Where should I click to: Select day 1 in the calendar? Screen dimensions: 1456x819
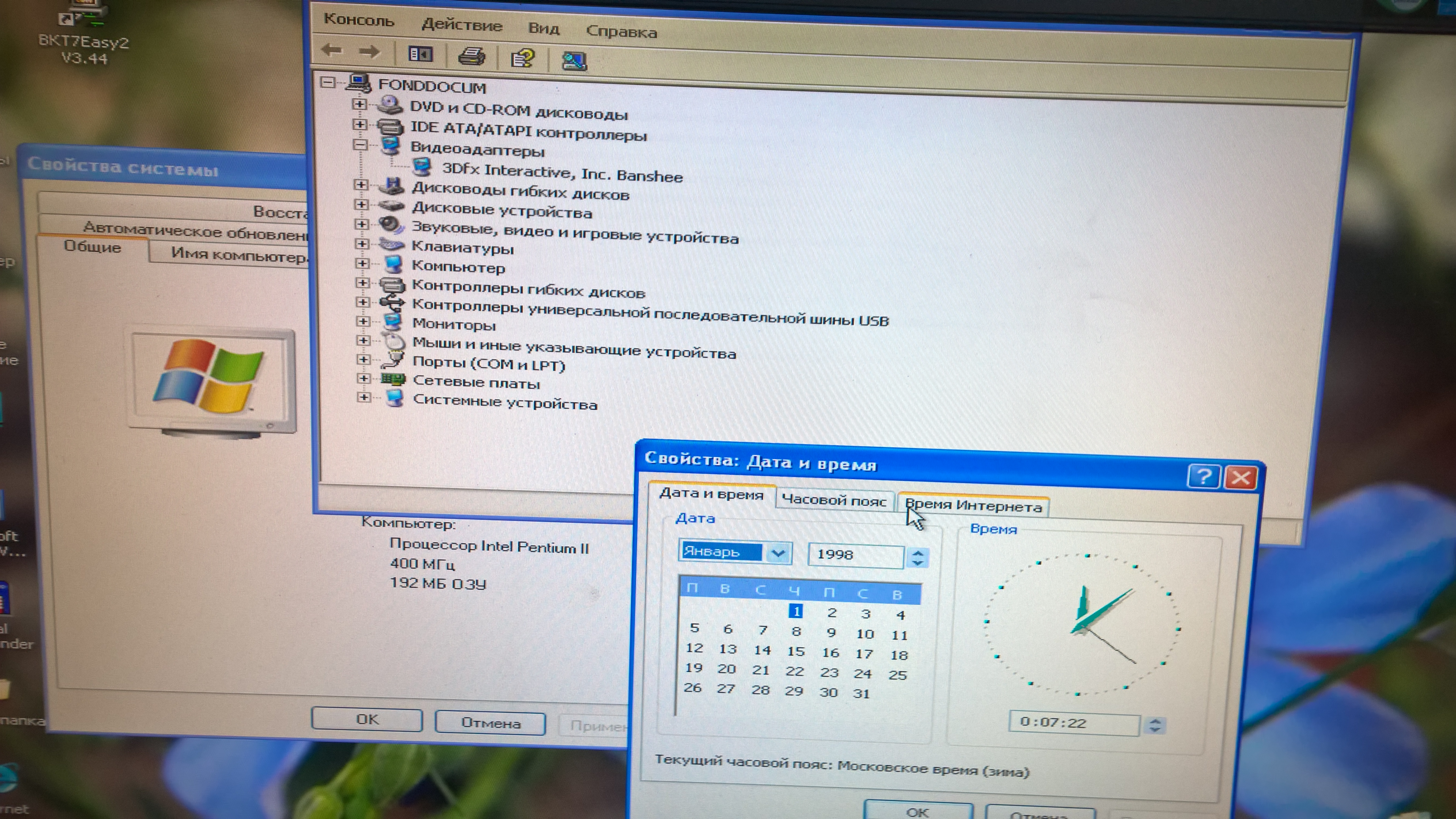(796, 611)
